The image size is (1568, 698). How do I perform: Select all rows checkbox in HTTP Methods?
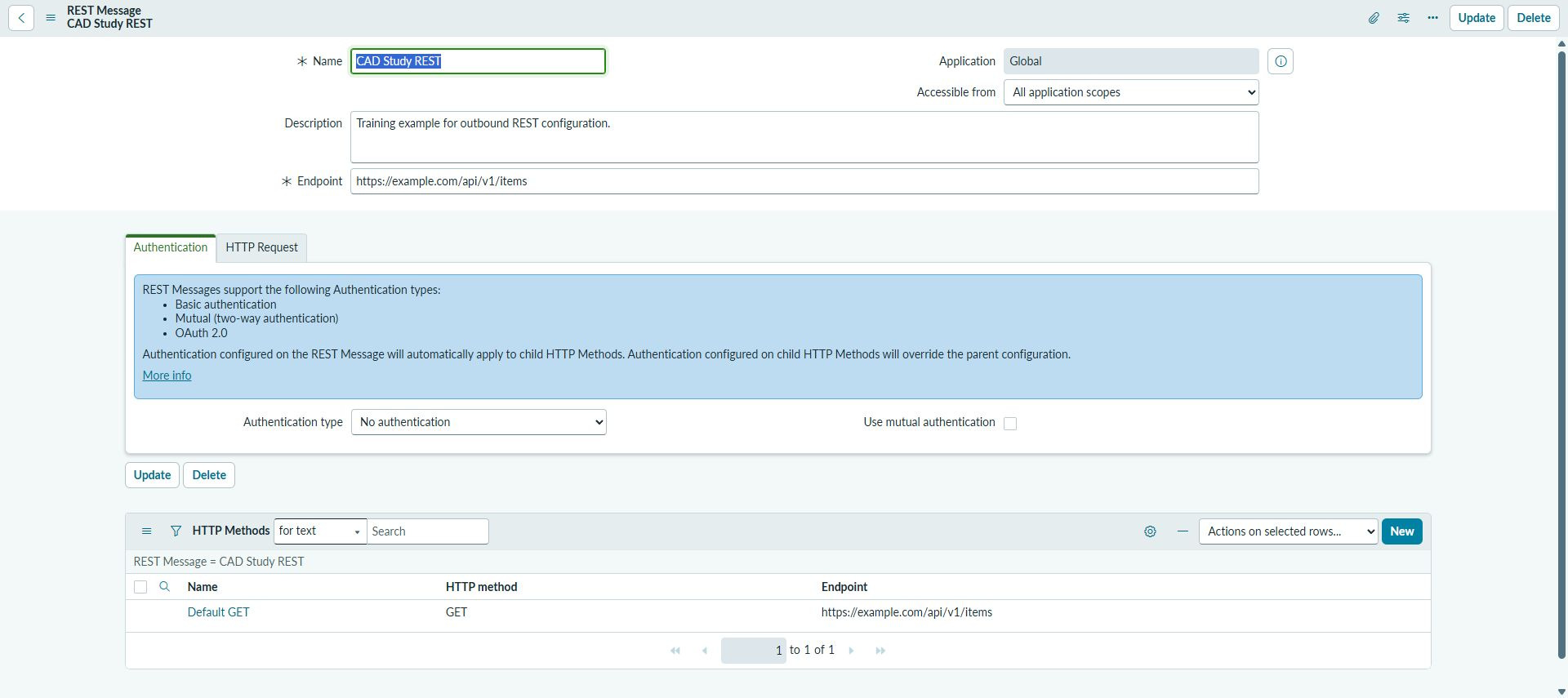[140, 587]
